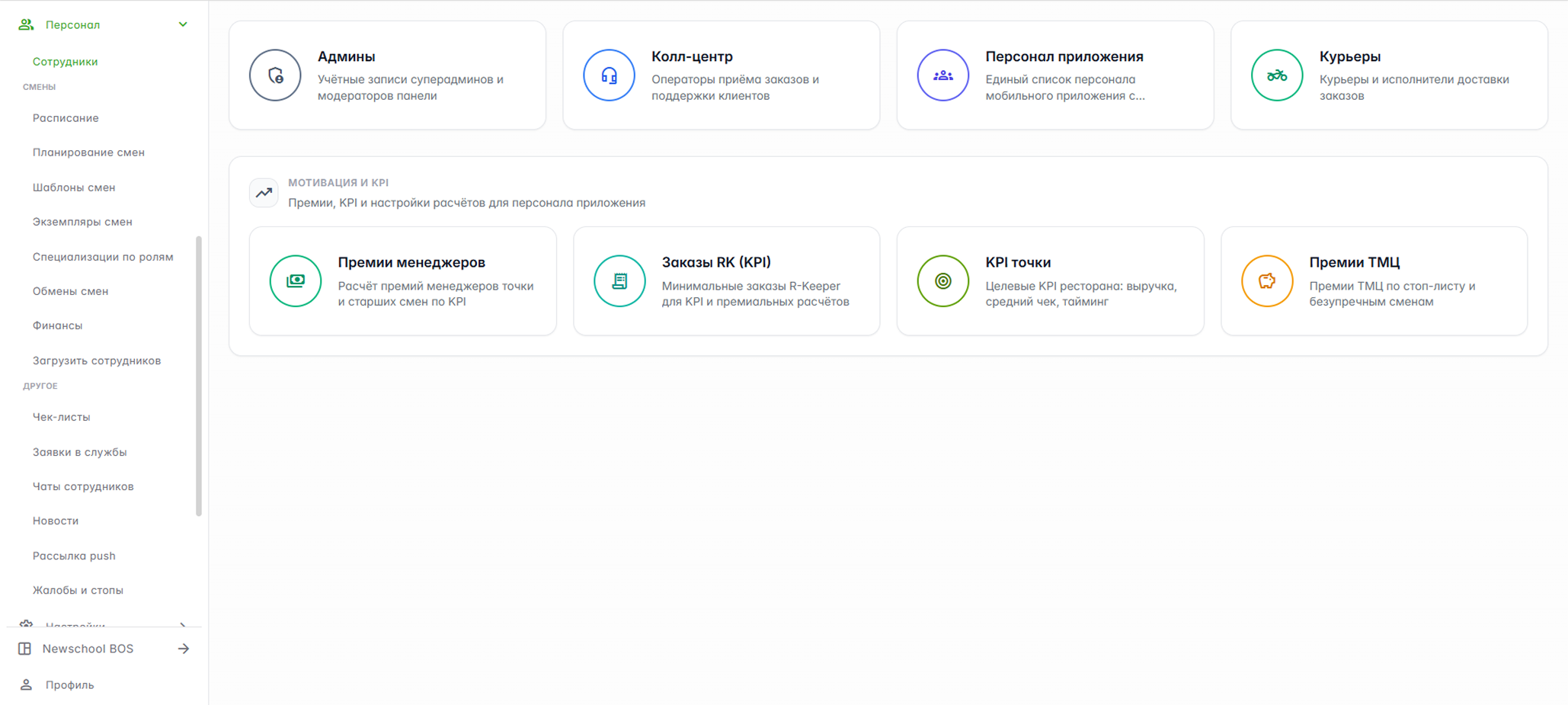Click the Персонал приложения group icon
1568x705 pixels.
point(943,75)
